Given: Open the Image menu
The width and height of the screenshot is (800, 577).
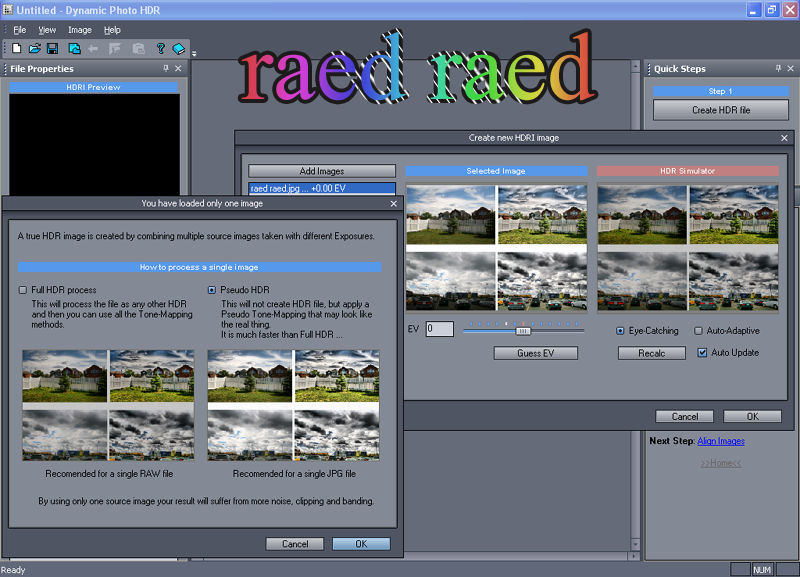Looking at the screenshot, I should [80, 30].
